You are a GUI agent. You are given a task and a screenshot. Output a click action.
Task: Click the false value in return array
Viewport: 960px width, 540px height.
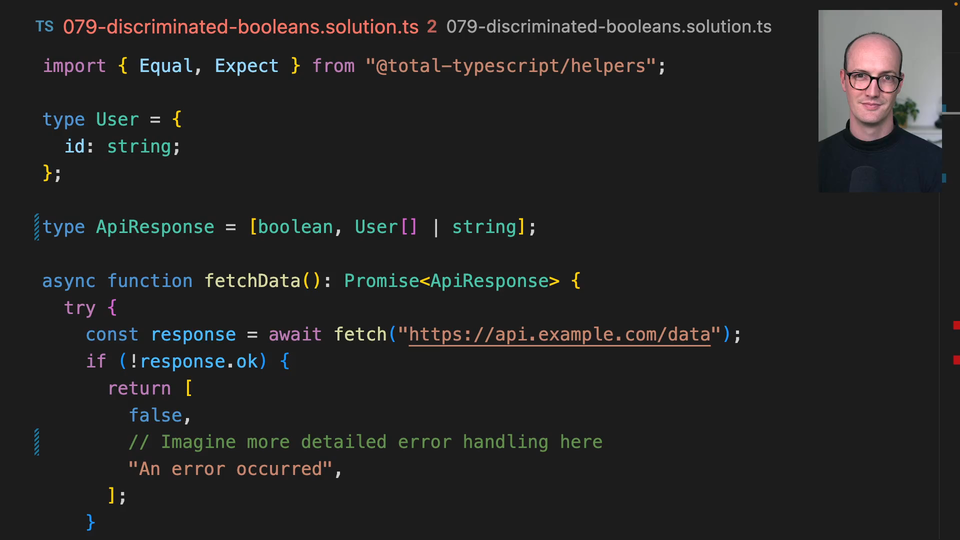click(x=155, y=415)
